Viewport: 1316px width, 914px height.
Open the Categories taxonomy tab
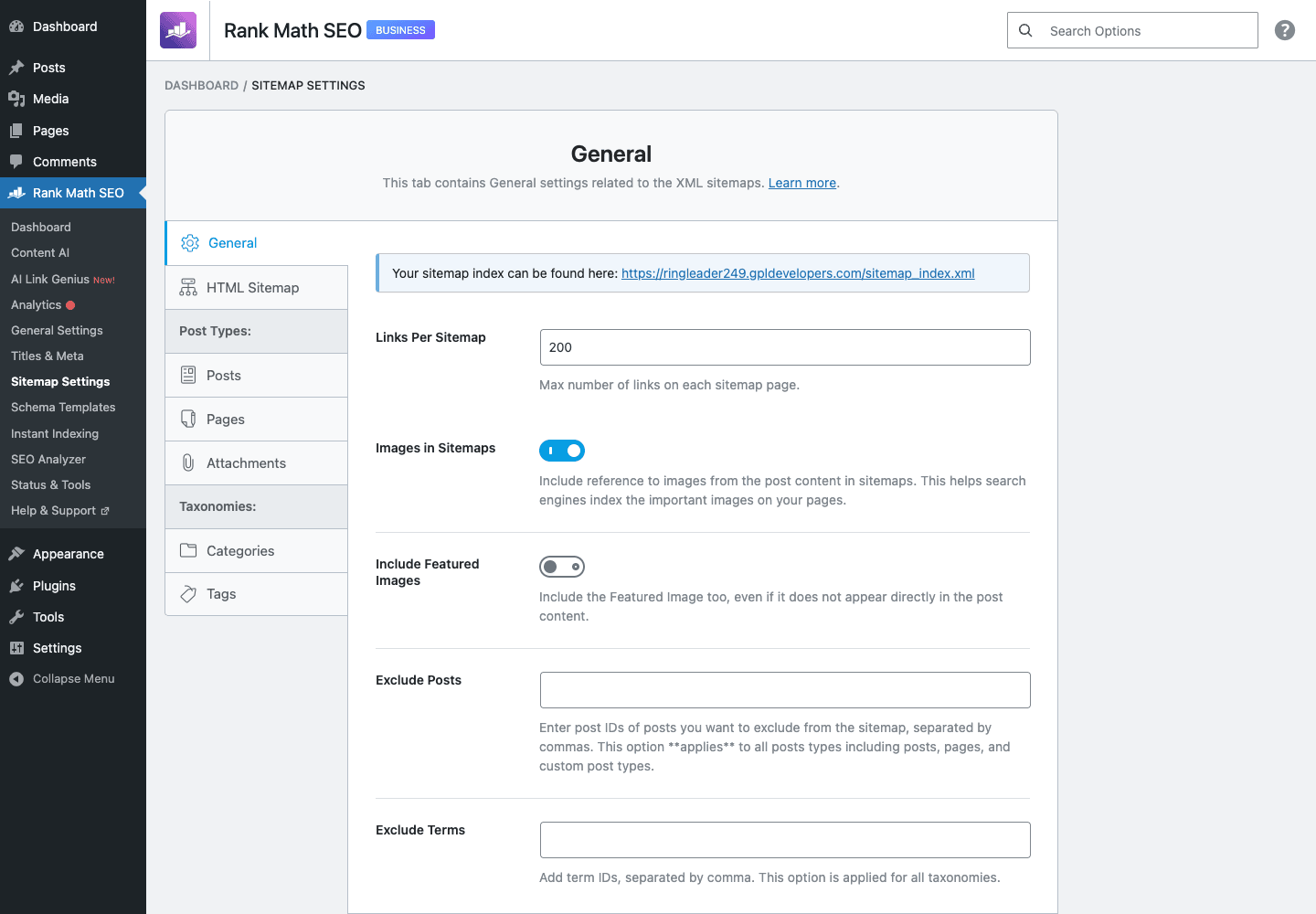click(257, 550)
